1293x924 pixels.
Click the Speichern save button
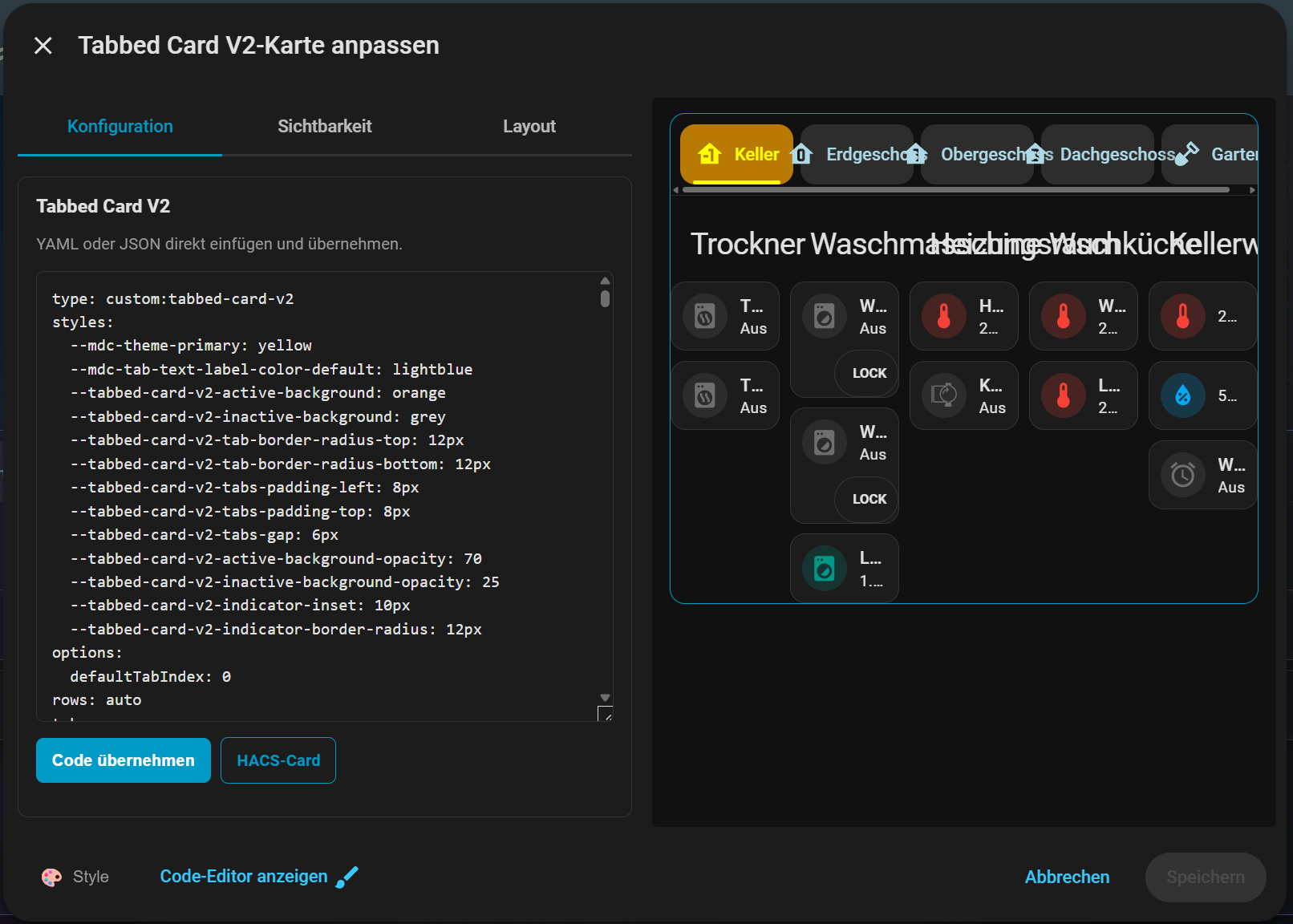[1206, 877]
